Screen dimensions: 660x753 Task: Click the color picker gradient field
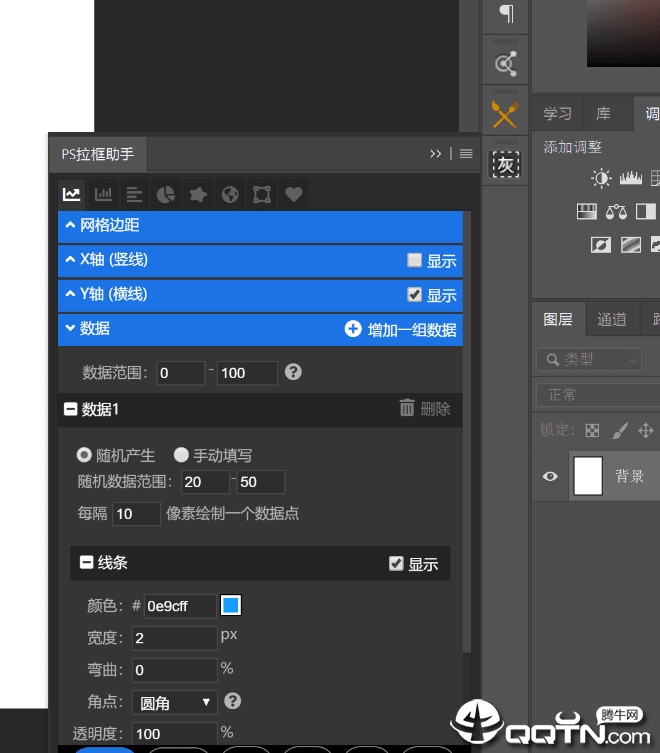623,33
